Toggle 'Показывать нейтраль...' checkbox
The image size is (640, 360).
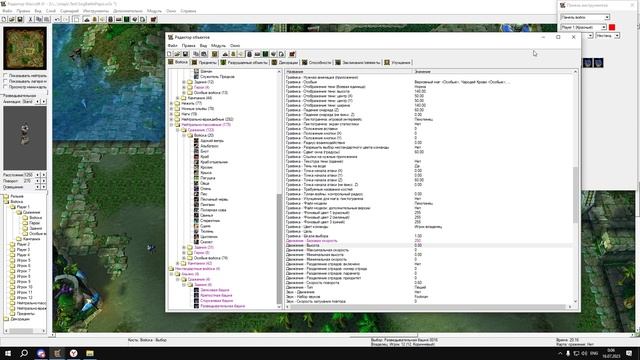tap(6, 76)
